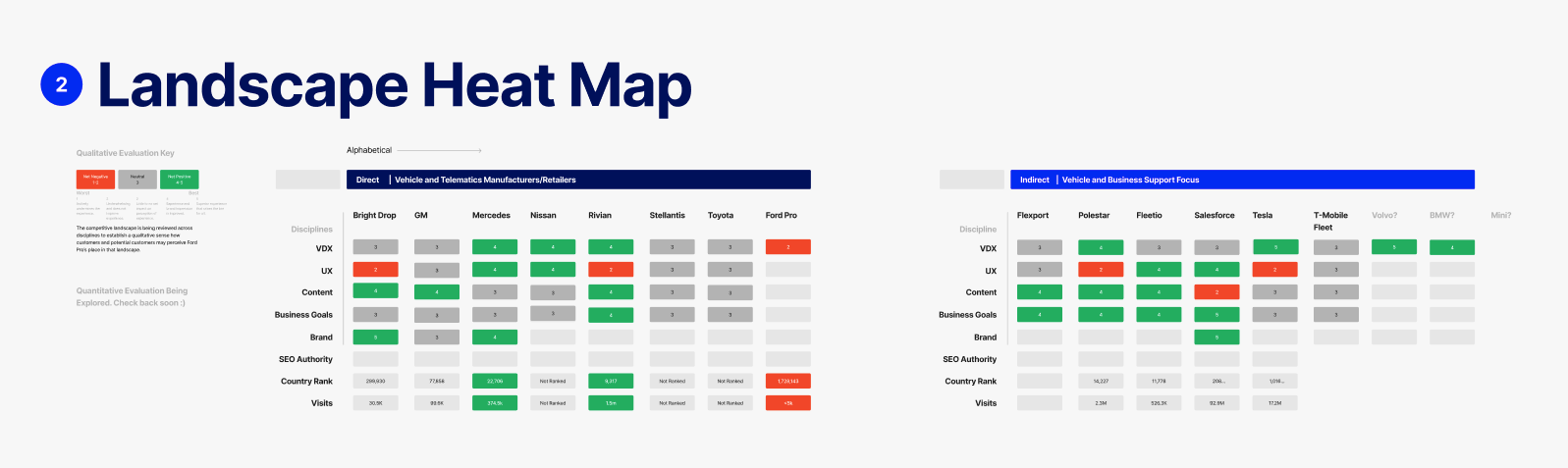Select the Nissan column header
The width and height of the screenshot is (1568, 468).
coord(543,215)
